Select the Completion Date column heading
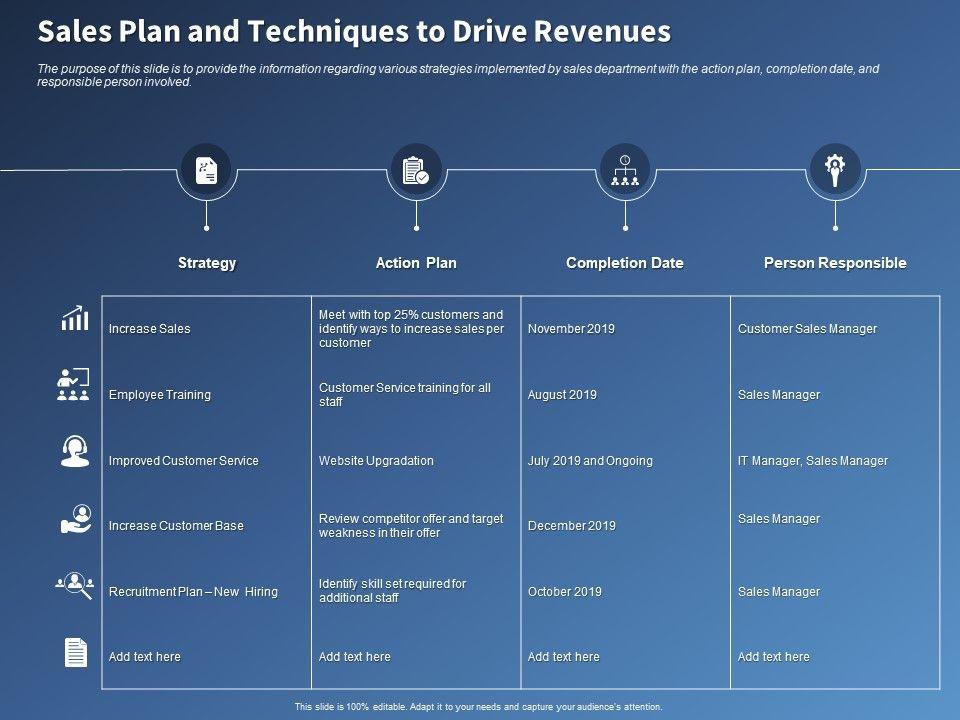 click(x=624, y=263)
